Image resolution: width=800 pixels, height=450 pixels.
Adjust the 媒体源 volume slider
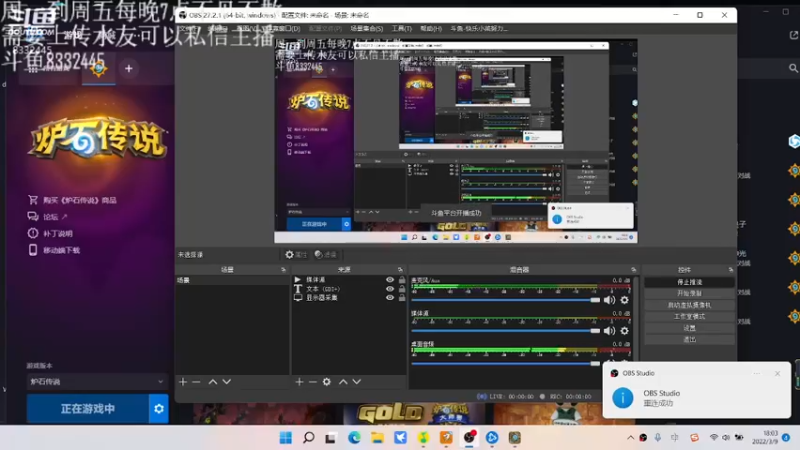point(506,331)
